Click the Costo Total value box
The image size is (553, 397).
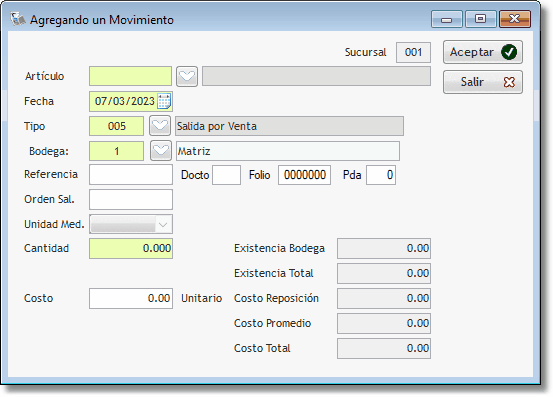(x=384, y=348)
